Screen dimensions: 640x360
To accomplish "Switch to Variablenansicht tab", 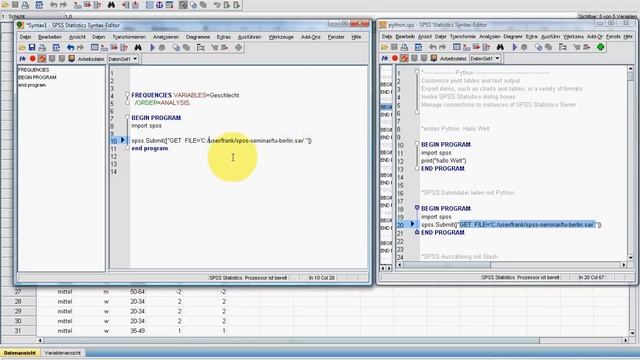I will point(62,353).
